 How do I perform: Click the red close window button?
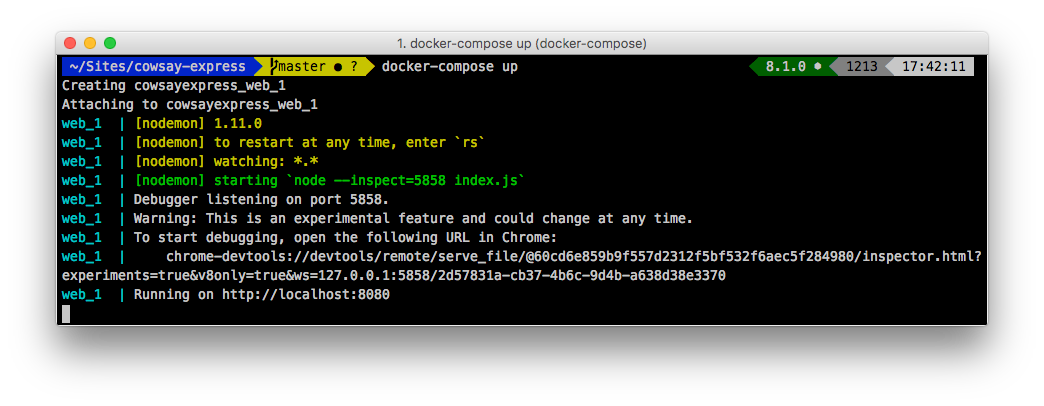(x=70, y=43)
